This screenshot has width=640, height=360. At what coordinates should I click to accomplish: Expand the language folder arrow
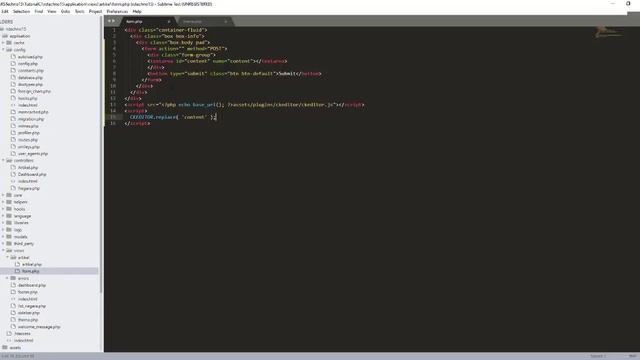click(3, 216)
